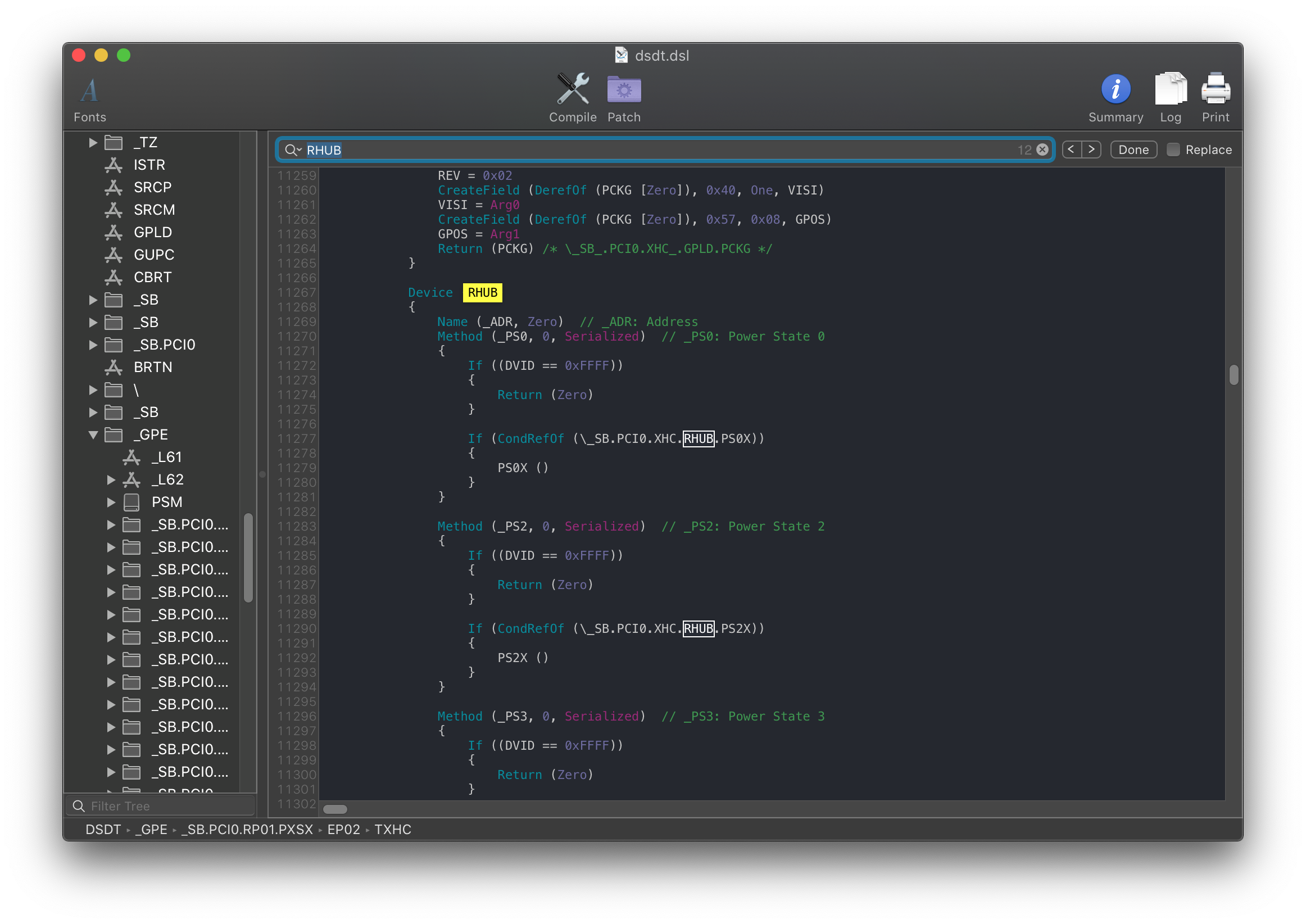Focus the Filter Tree field

165,805
